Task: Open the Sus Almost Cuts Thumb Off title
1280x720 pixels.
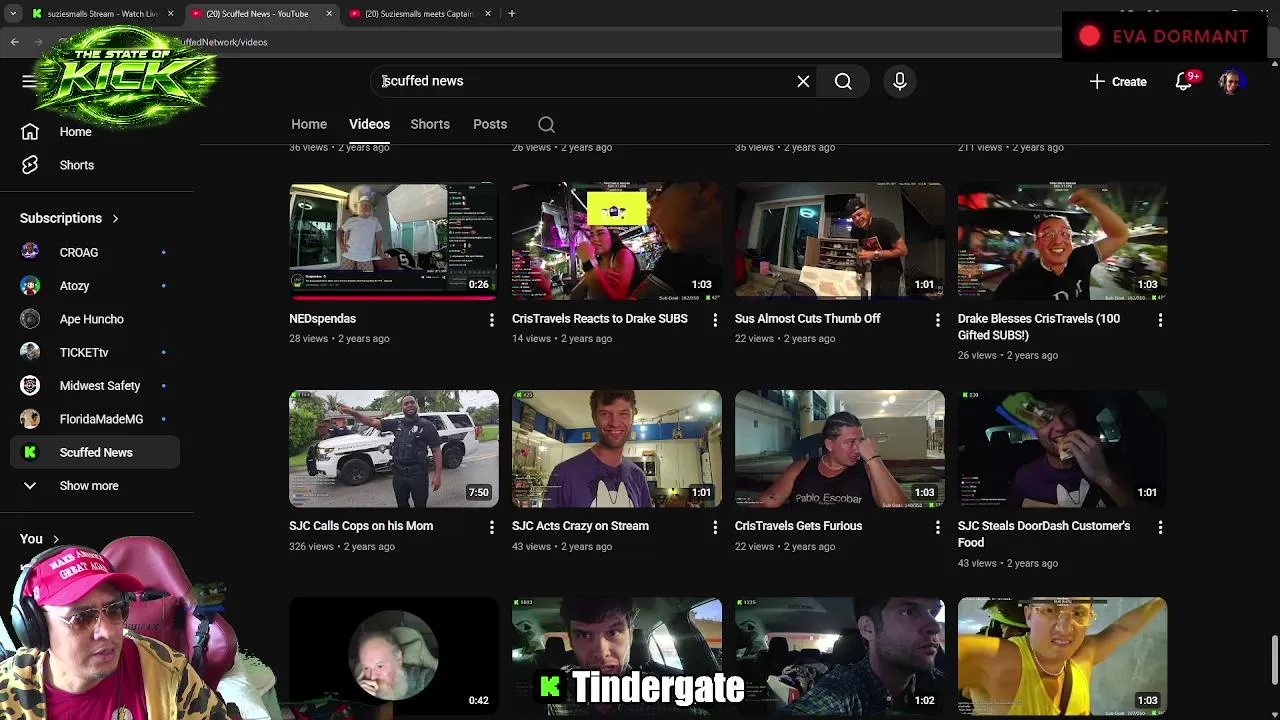Action: pyautogui.click(x=807, y=319)
